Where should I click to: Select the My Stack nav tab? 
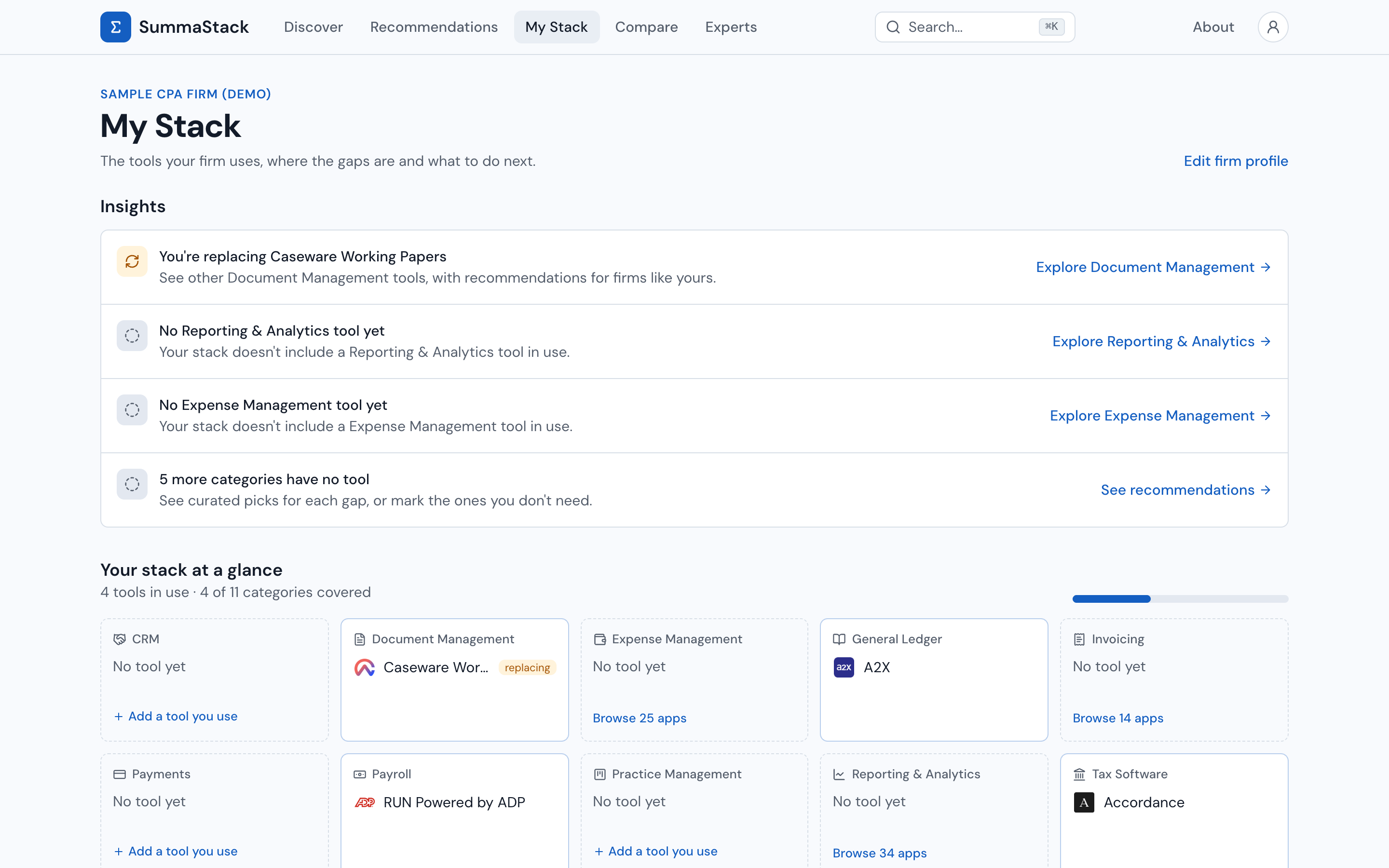tap(556, 27)
